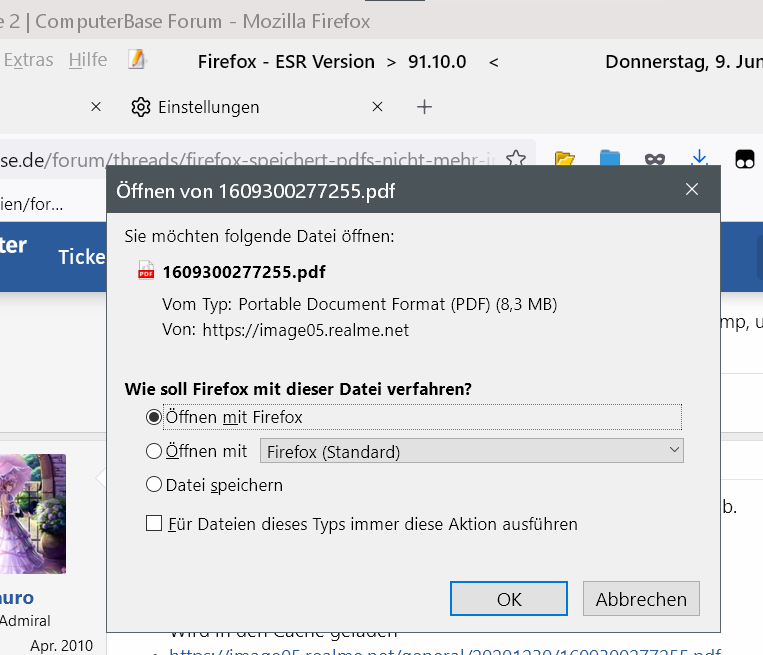Open the Hilfe menu
Screen dimensions: 763x655
coord(88,60)
